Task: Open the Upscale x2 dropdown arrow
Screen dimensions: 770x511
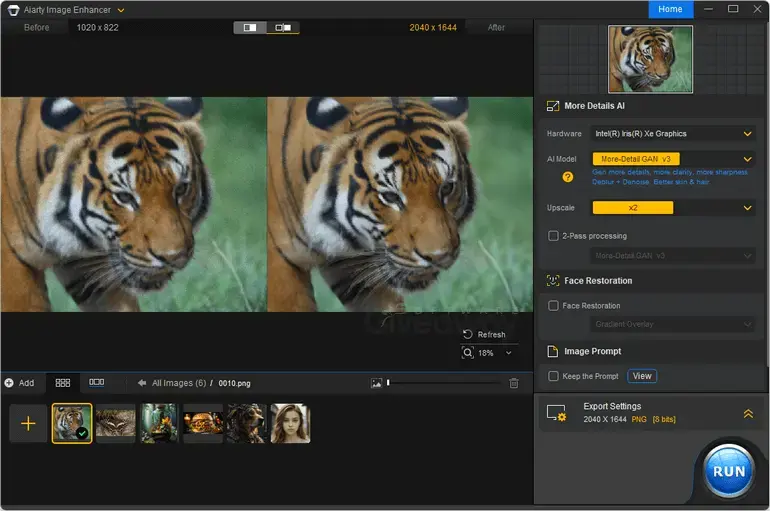Action: (747, 208)
